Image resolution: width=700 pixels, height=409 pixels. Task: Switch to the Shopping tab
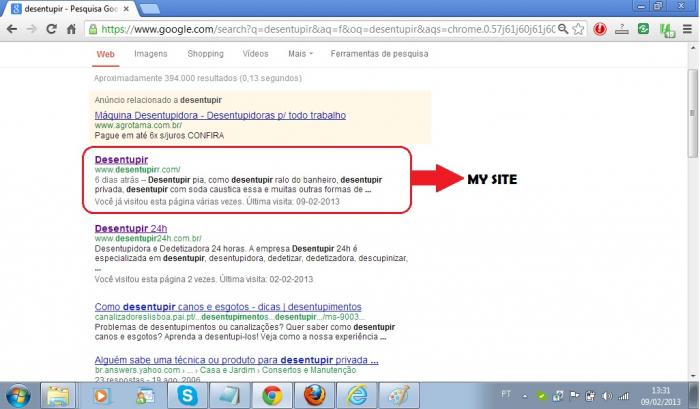205,54
